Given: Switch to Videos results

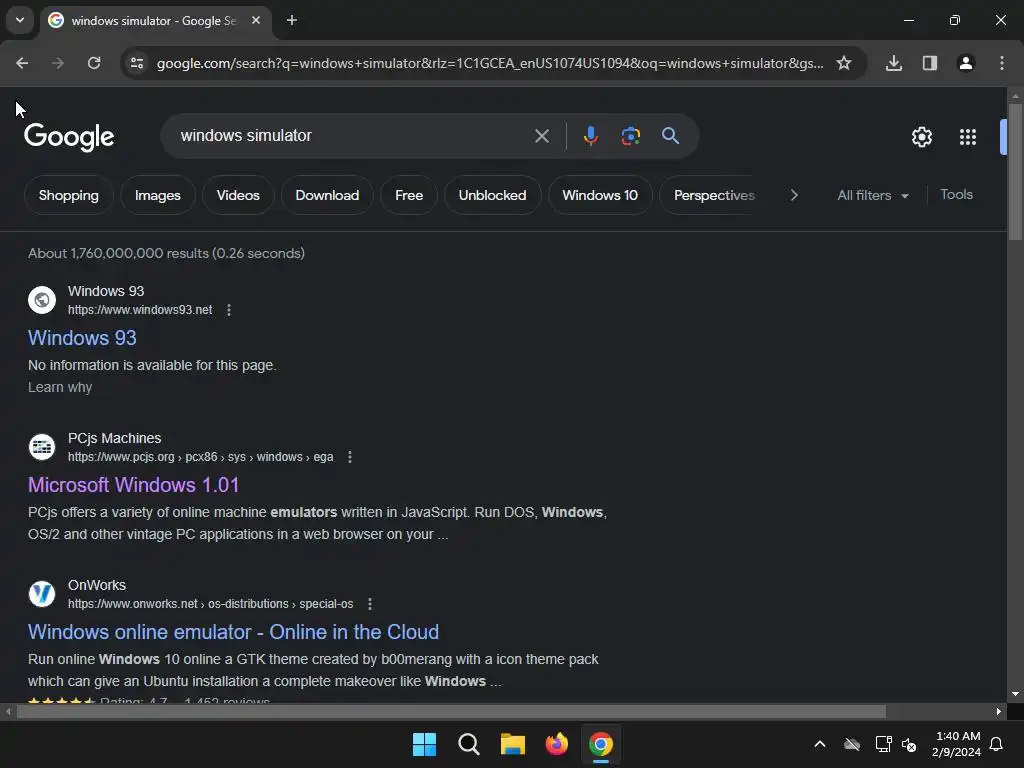Looking at the screenshot, I should [238, 195].
